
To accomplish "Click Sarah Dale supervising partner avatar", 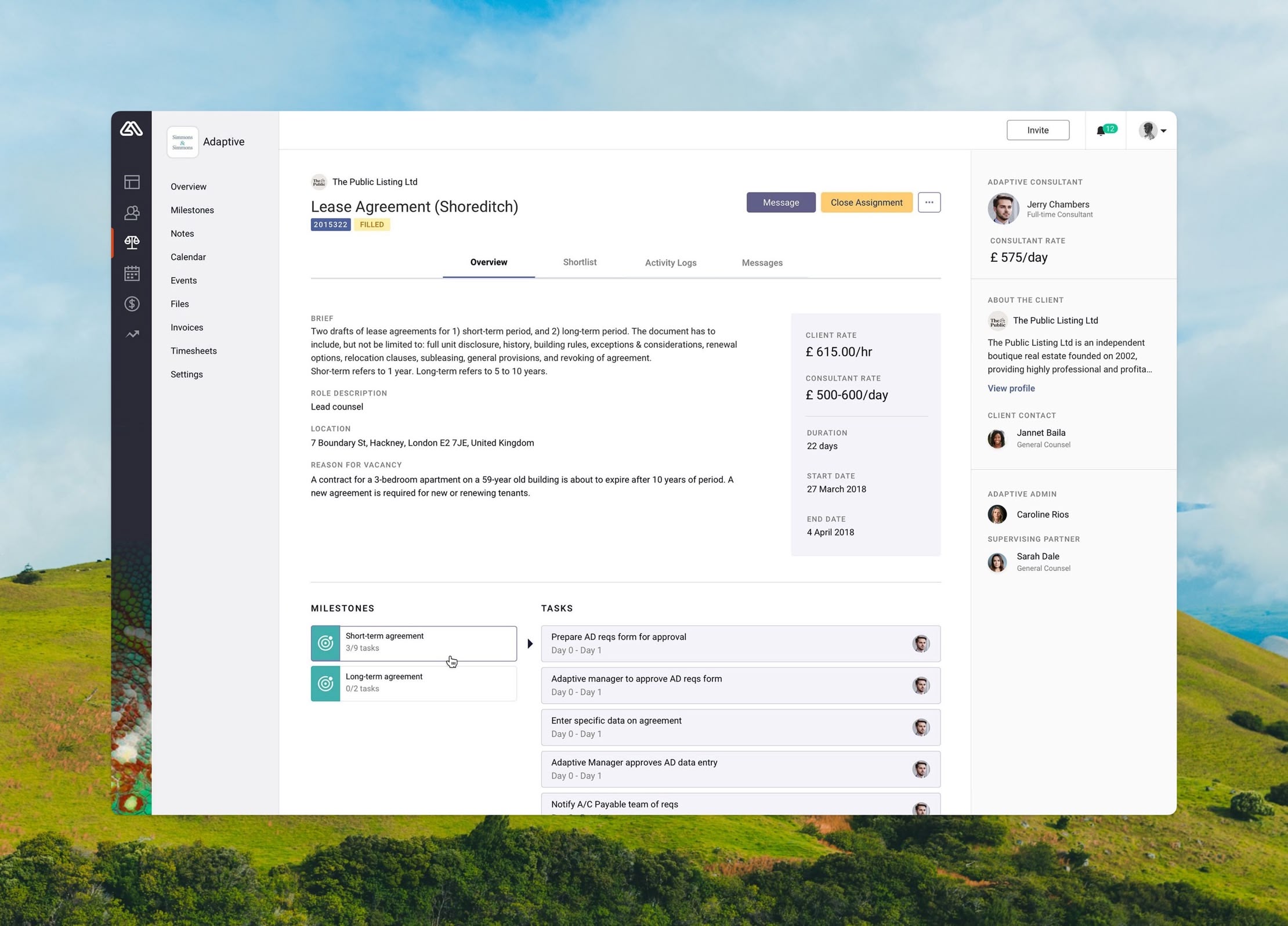I will coord(997,562).
